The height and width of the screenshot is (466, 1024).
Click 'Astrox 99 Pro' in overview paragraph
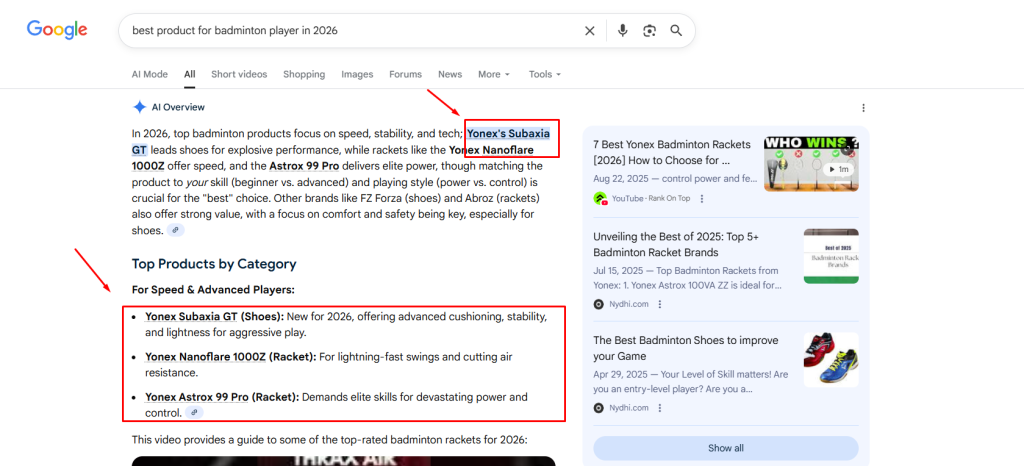[304, 166]
